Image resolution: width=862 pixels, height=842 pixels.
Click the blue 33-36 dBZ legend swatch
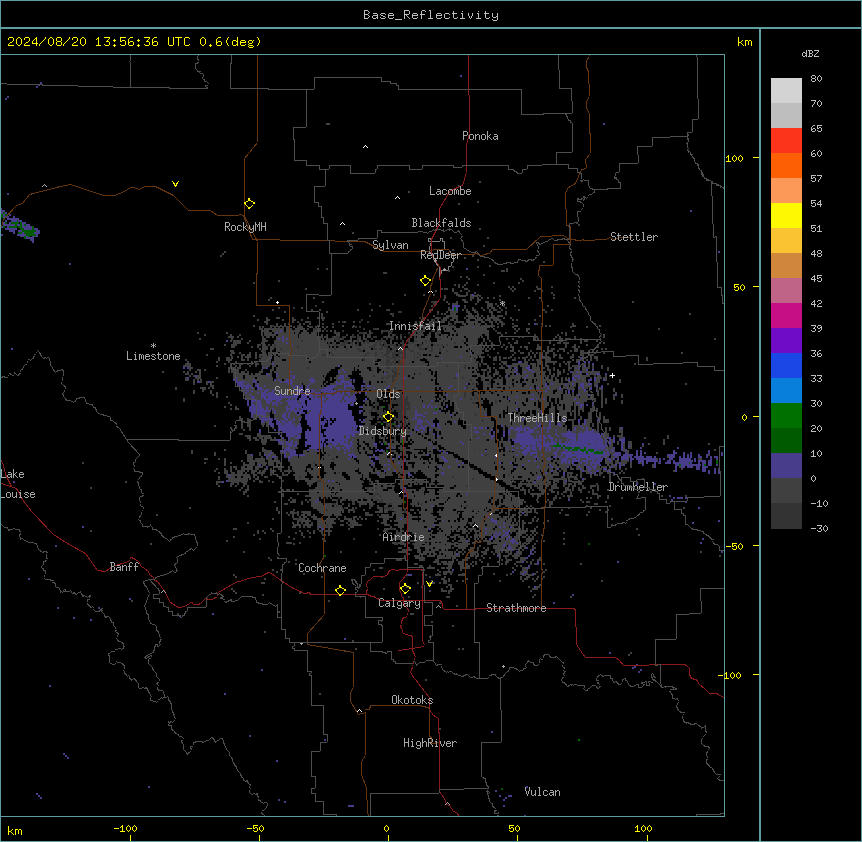point(786,365)
